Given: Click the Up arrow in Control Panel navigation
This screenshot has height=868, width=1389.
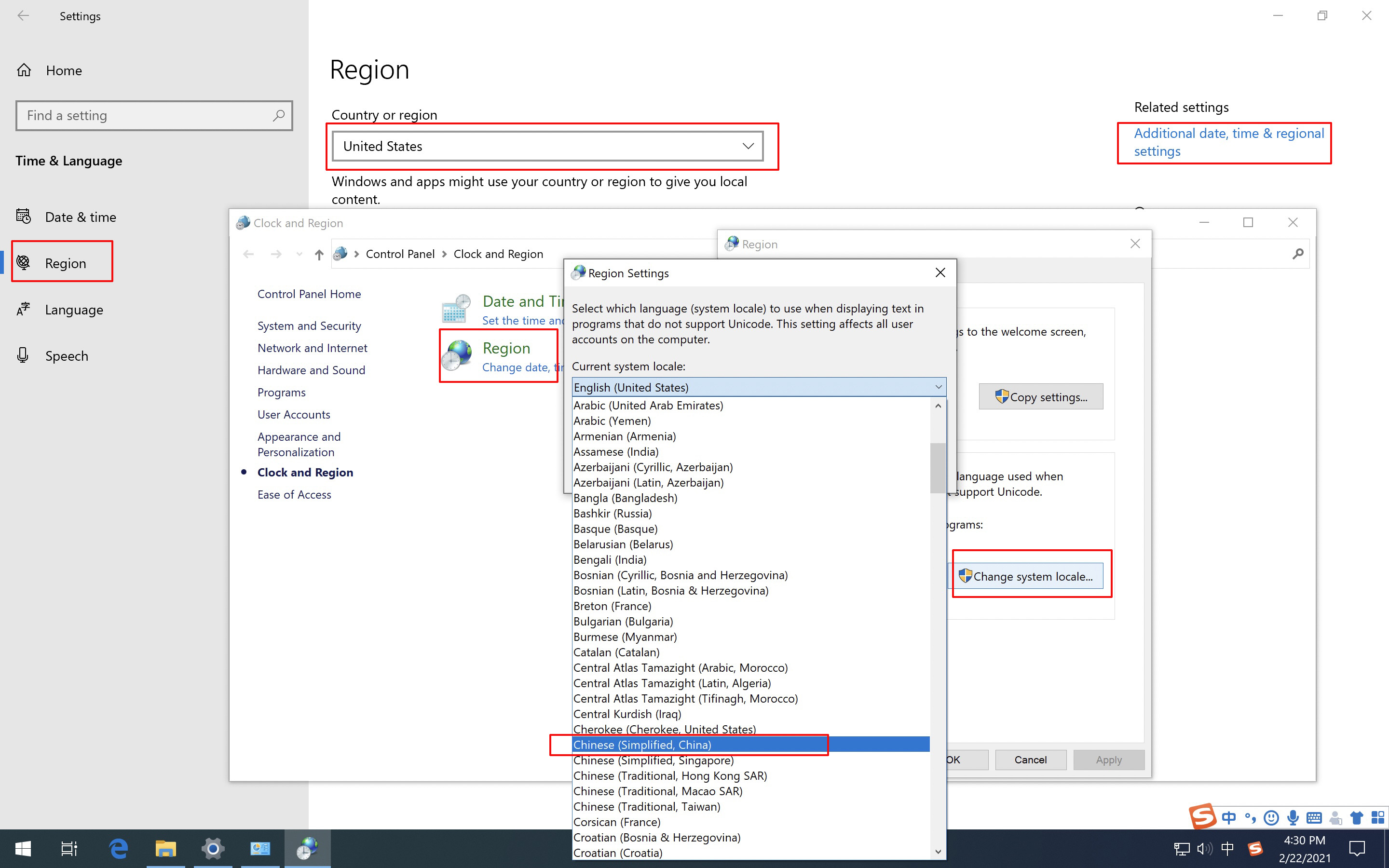Looking at the screenshot, I should click(319, 254).
